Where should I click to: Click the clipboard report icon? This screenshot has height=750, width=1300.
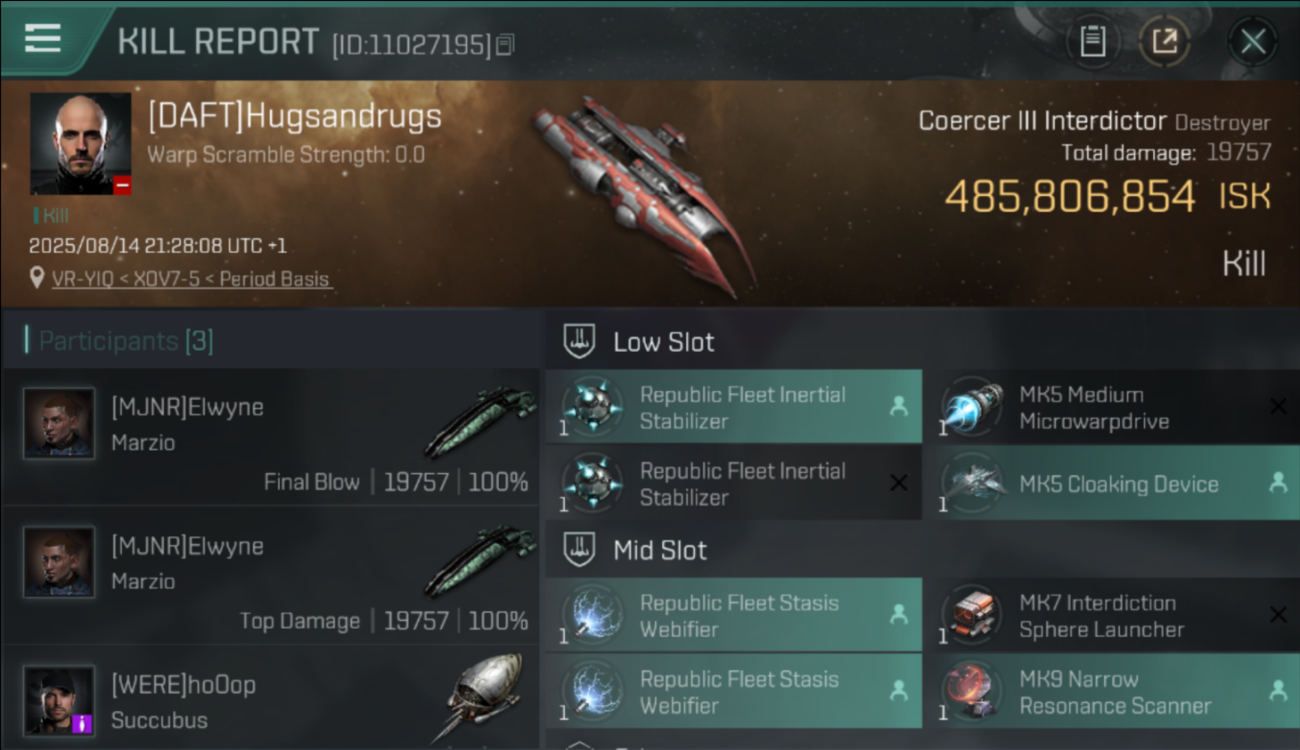(1092, 41)
